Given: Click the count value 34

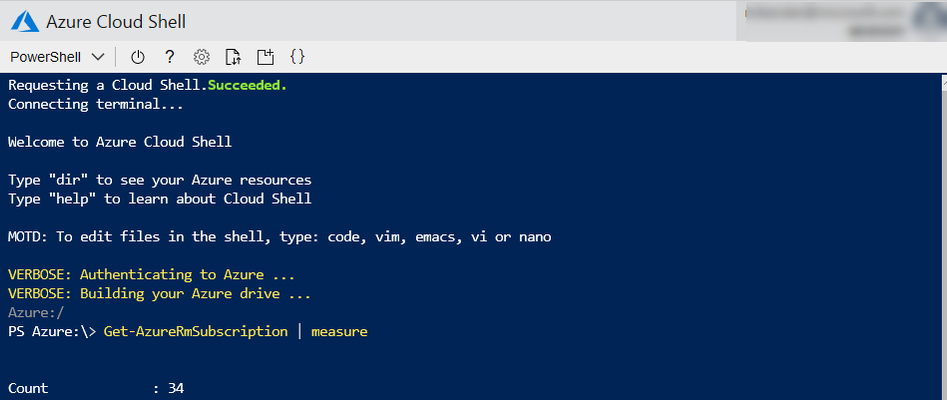Looking at the screenshot, I should [176, 389].
